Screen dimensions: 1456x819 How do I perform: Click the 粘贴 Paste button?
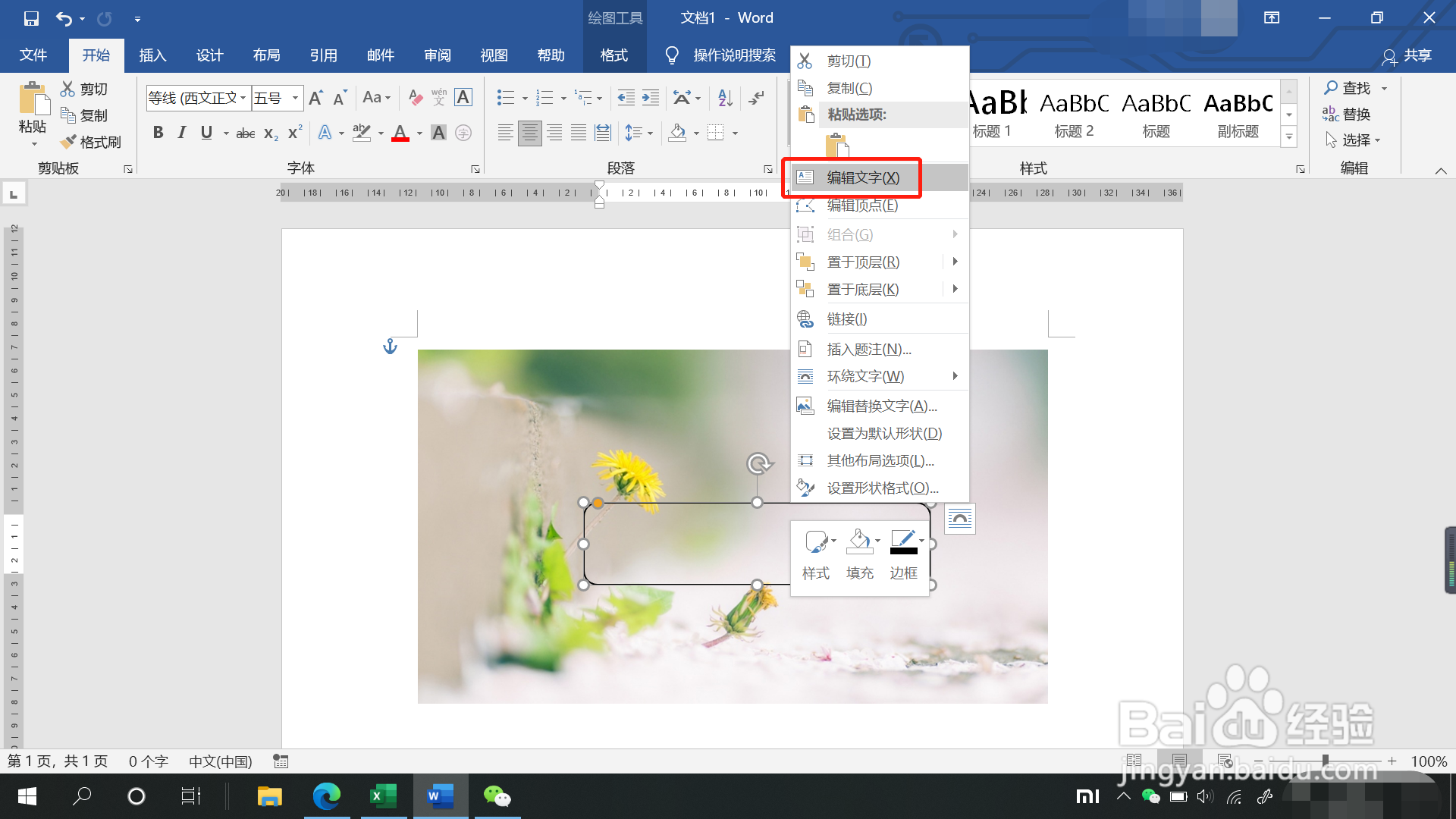click(x=33, y=114)
